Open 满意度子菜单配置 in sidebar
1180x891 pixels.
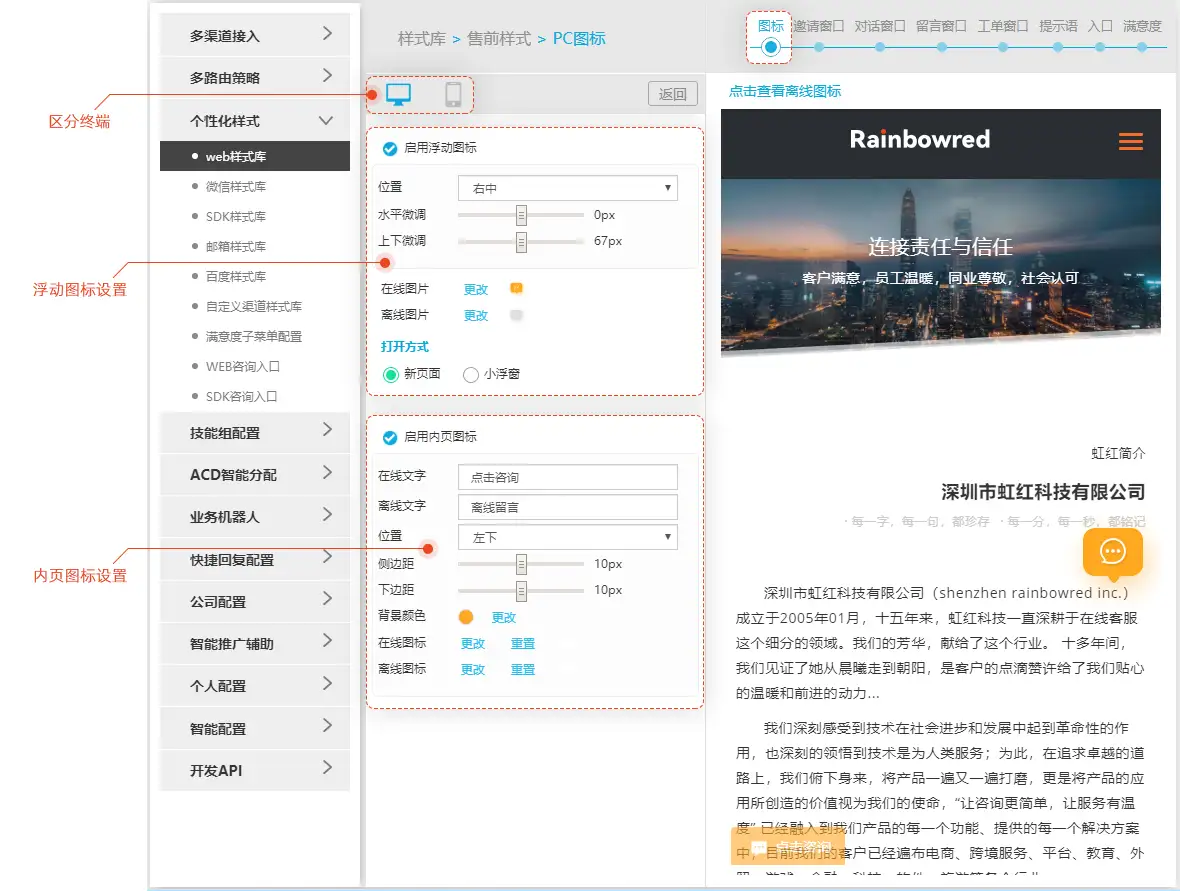254,336
